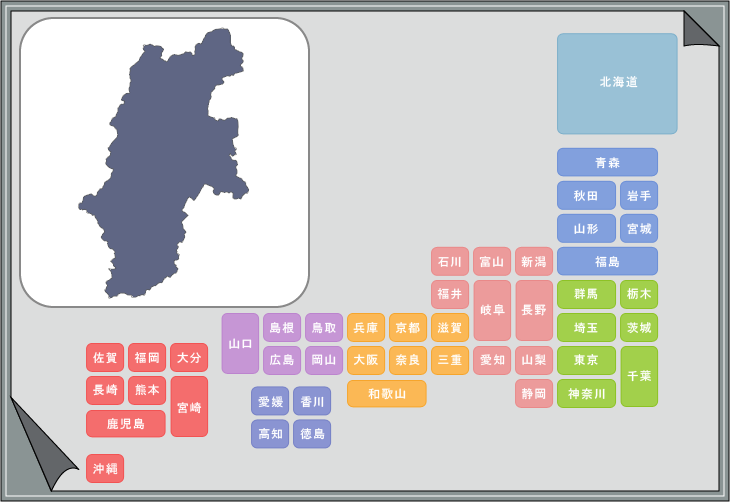This screenshot has height=502, width=730.
Task: Select the 新潟 tile
Action: [x=534, y=262]
